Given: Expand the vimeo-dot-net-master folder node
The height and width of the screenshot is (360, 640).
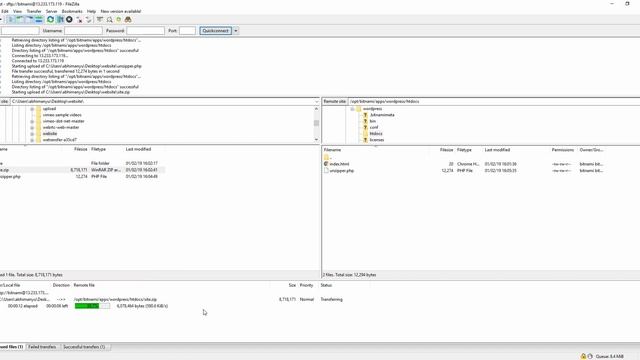Looking at the screenshot, I should click(32, 121).
